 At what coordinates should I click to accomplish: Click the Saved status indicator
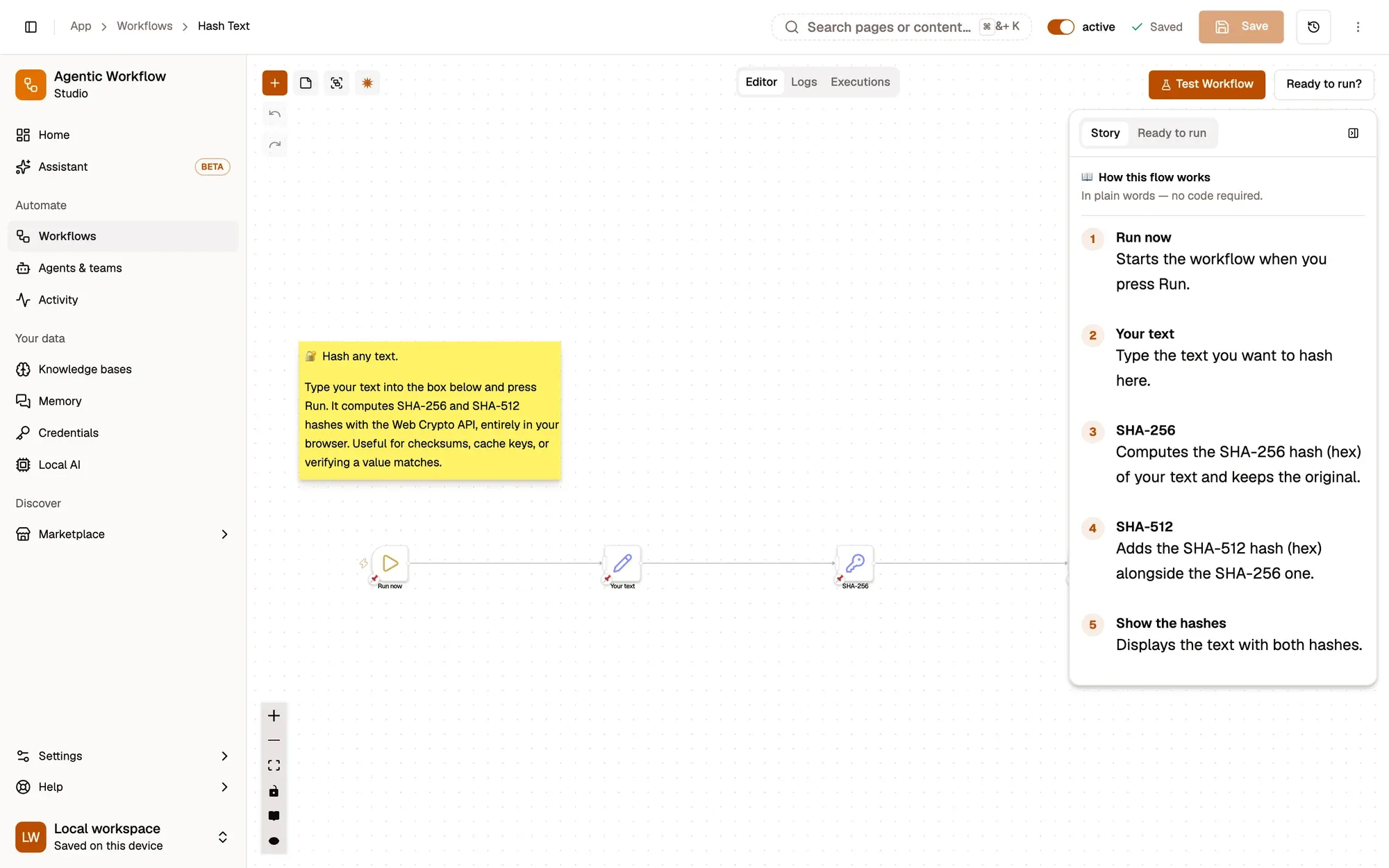(x=1157, y=27)
